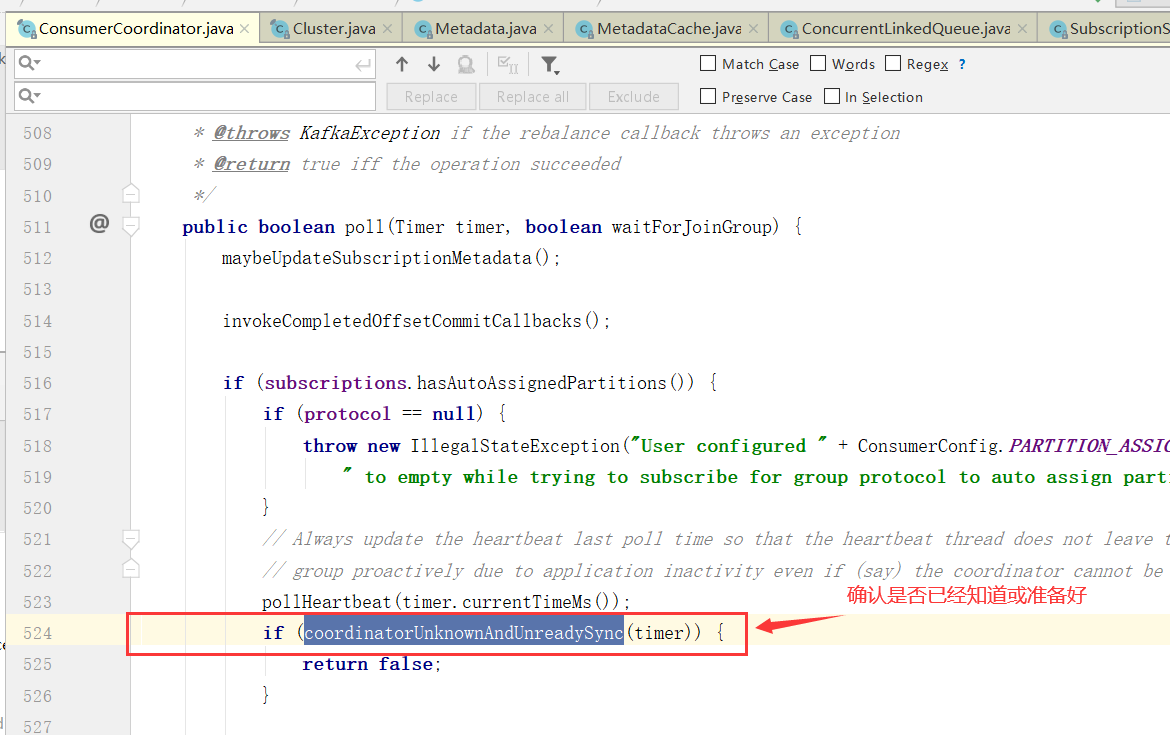Enable the Regex checkbox
1170x735 pixels.
(x=892, y=63)
